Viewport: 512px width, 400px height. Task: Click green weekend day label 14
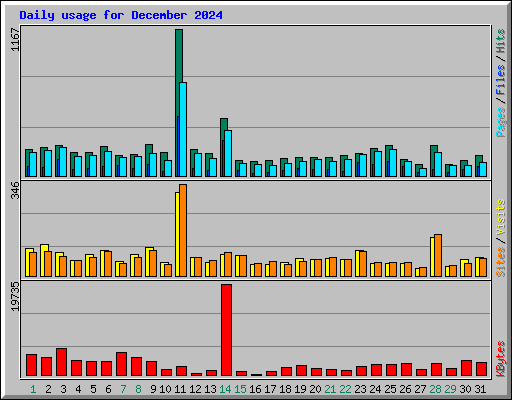(225, 389)
